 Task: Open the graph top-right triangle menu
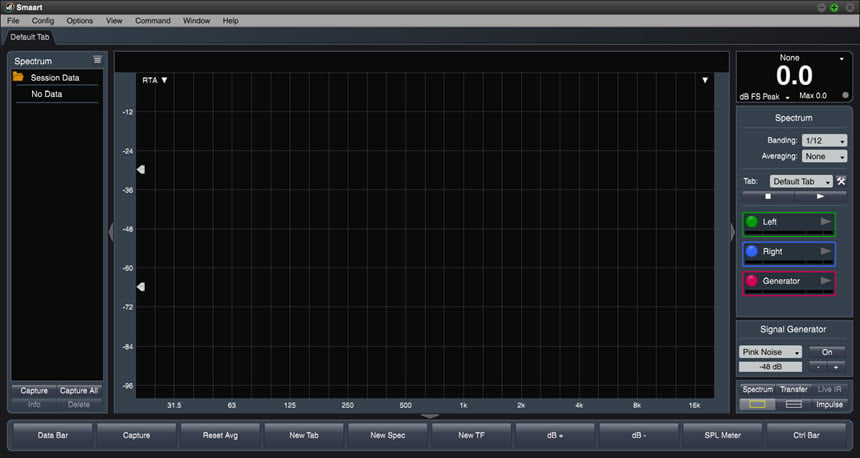pos(705,80)
